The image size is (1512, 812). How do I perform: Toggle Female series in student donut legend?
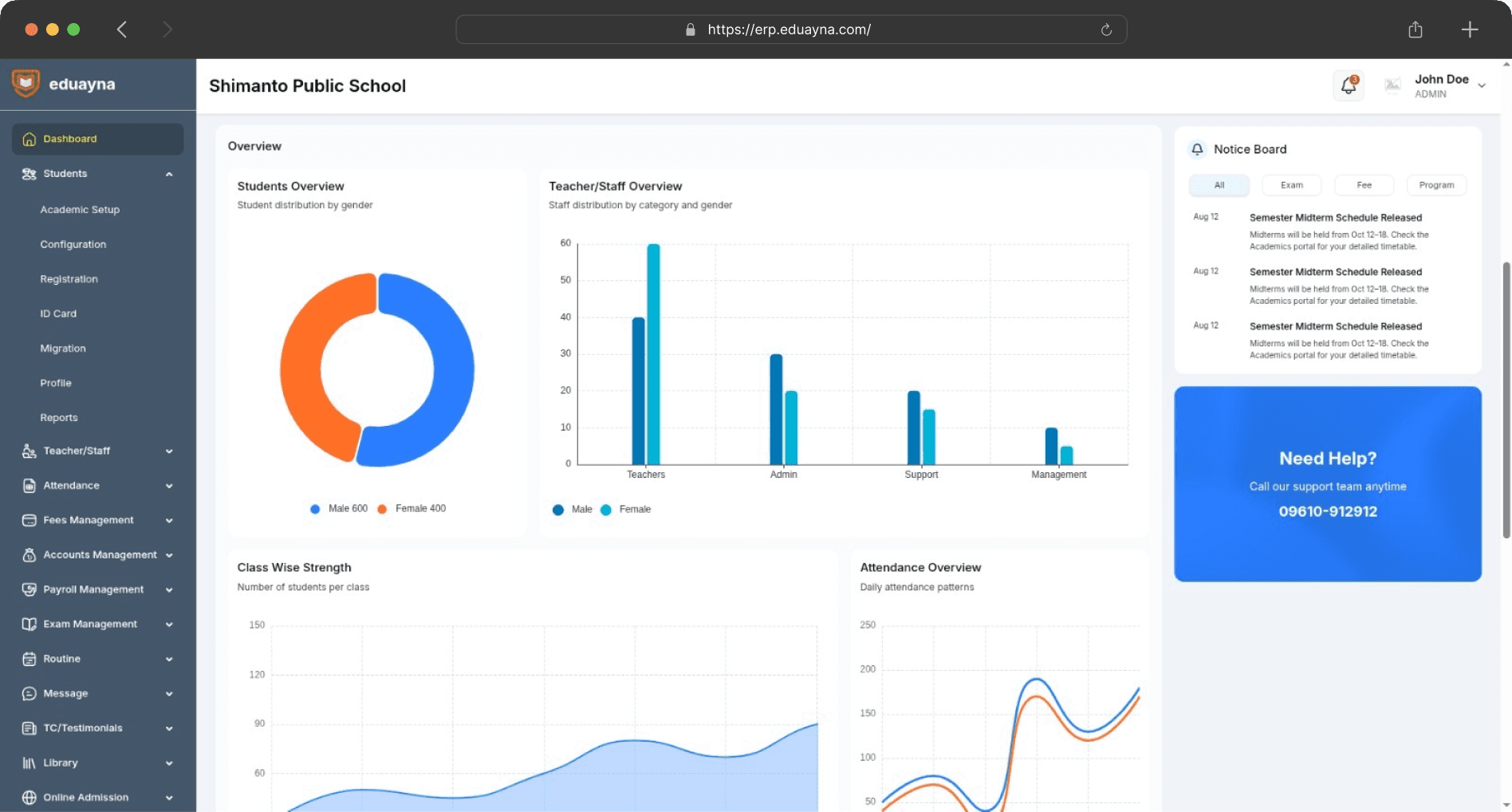pos(411,509)
